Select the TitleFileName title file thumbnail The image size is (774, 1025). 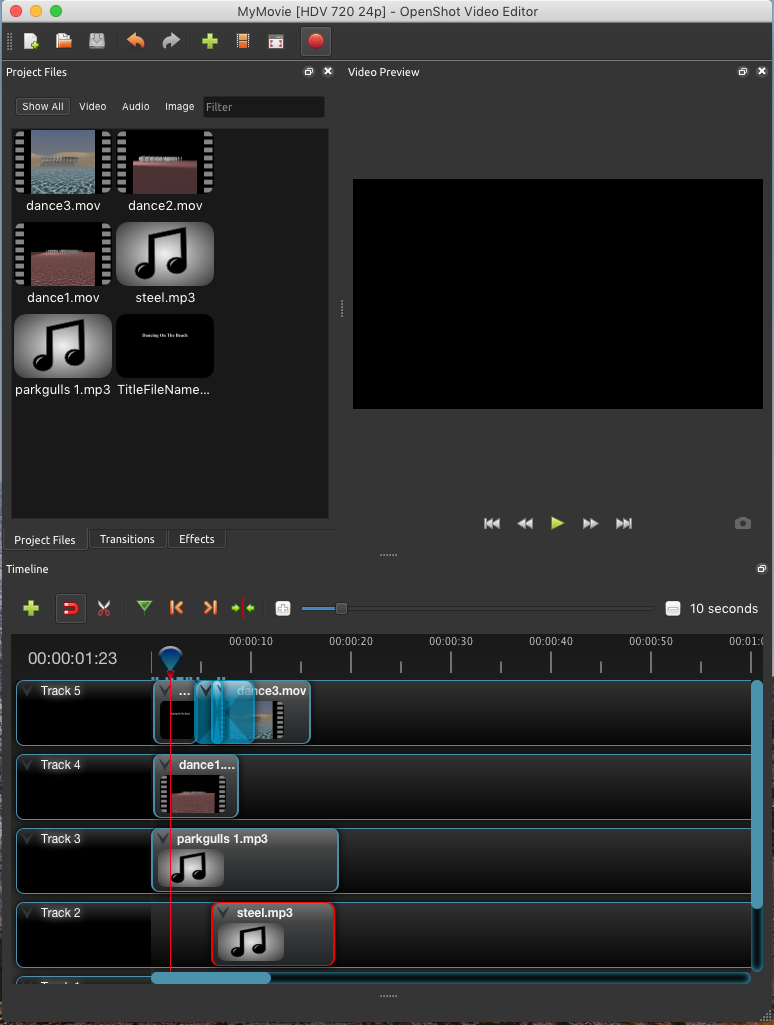[x=165, y=346]
